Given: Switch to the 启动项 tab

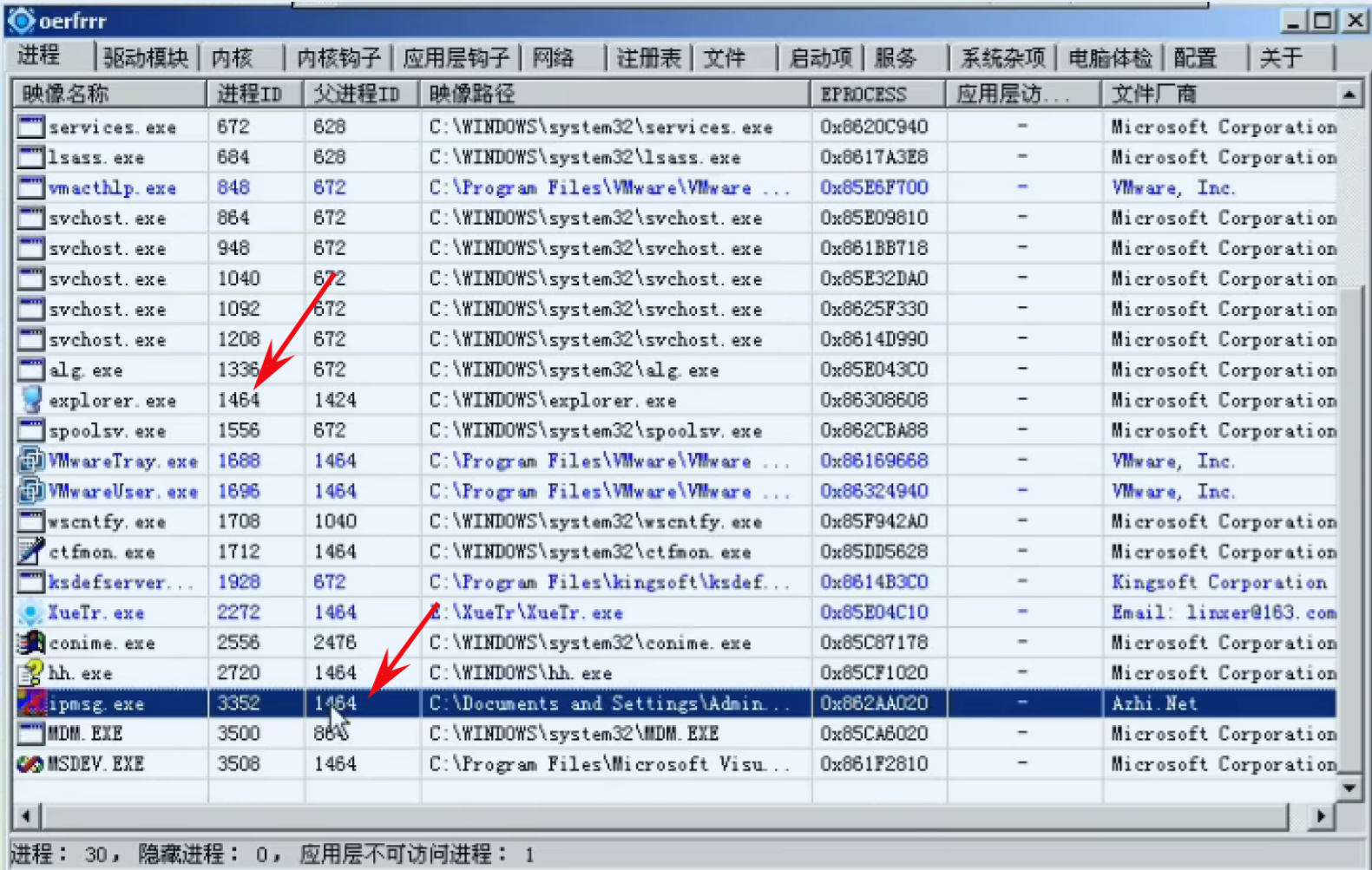Looking at the screenshot, I should [x=820, y=58].
